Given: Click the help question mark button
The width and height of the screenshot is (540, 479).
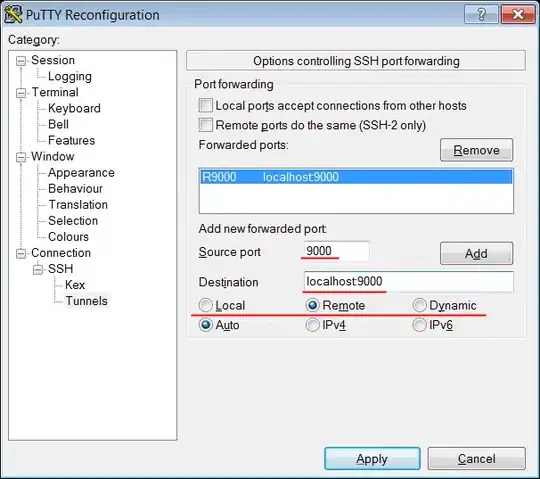Looking at the screenshot, I should coord(481,14).
